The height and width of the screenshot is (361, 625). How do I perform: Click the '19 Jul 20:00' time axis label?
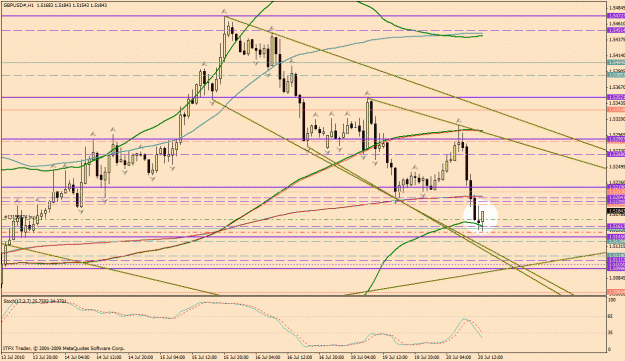[x=427, y=357]
